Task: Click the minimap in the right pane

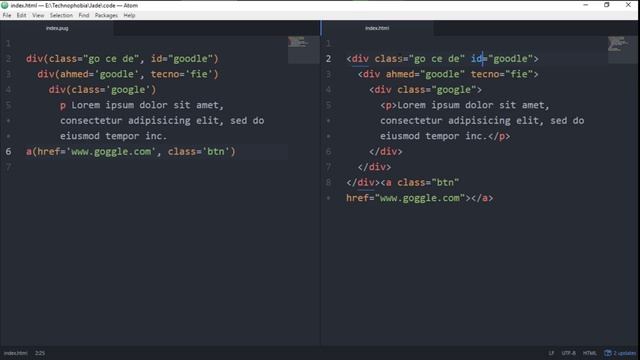Action: pos(622,50)
